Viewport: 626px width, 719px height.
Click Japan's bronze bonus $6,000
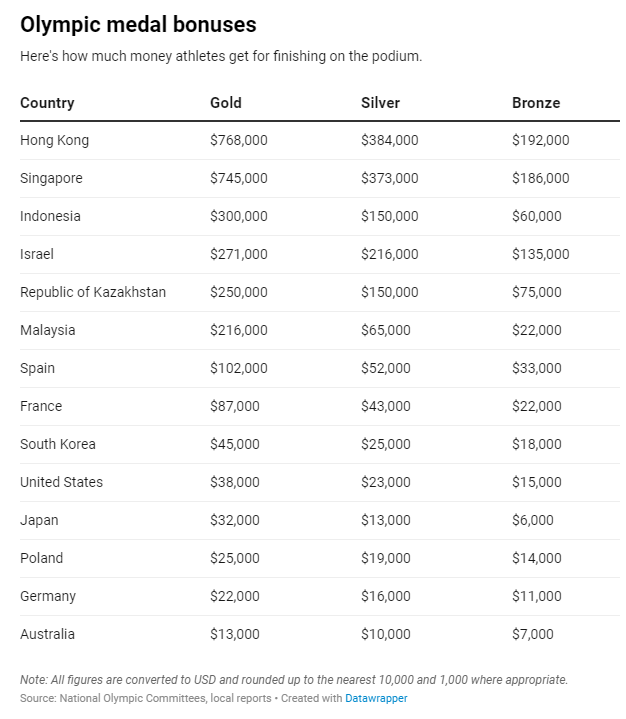point(533,521)
